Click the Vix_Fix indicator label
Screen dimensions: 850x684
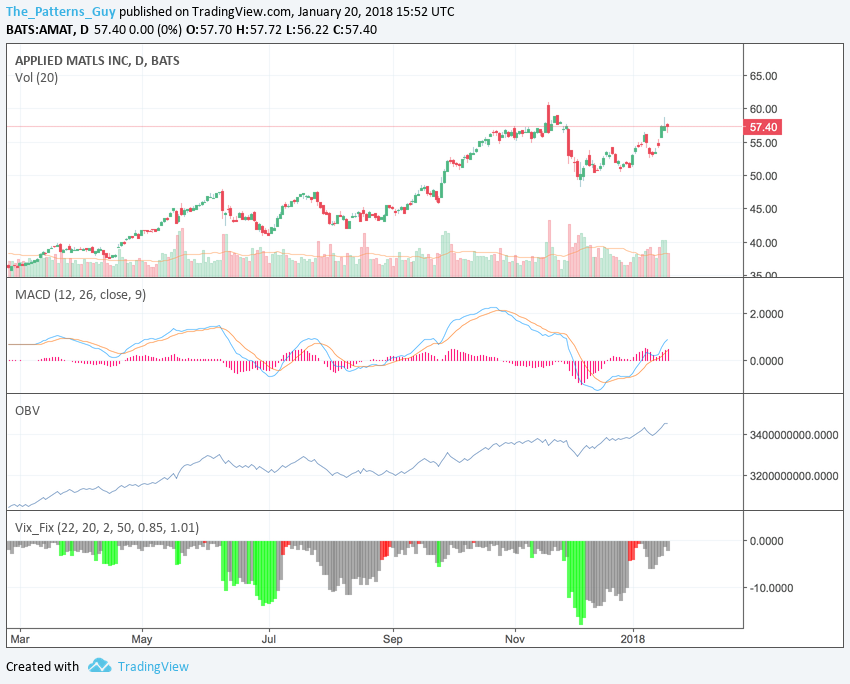107,527
